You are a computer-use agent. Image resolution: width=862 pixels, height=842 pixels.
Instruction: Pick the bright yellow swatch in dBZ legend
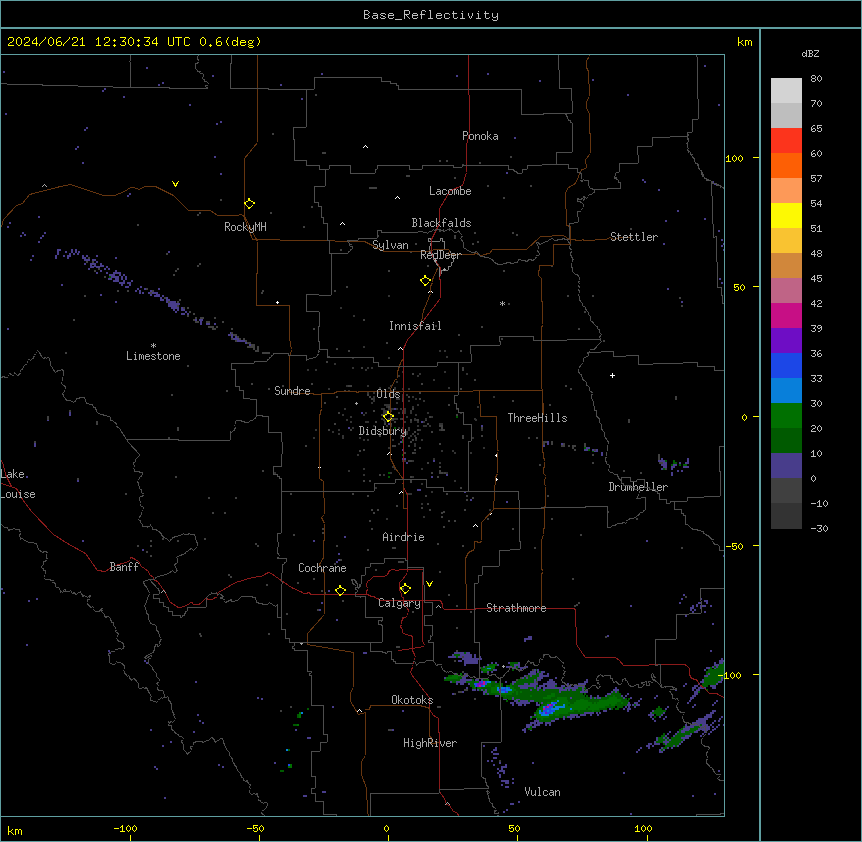pyautogui.click(x=786, y=215)
